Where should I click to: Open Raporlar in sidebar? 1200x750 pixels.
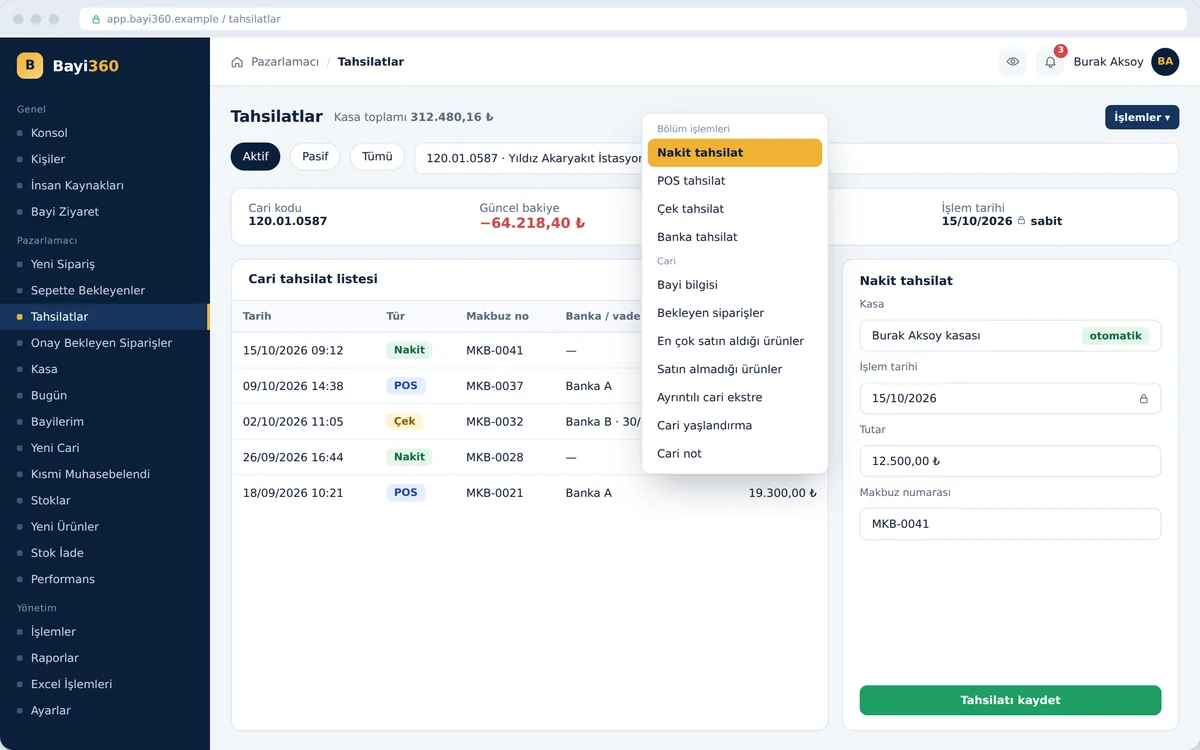[105, 658]
